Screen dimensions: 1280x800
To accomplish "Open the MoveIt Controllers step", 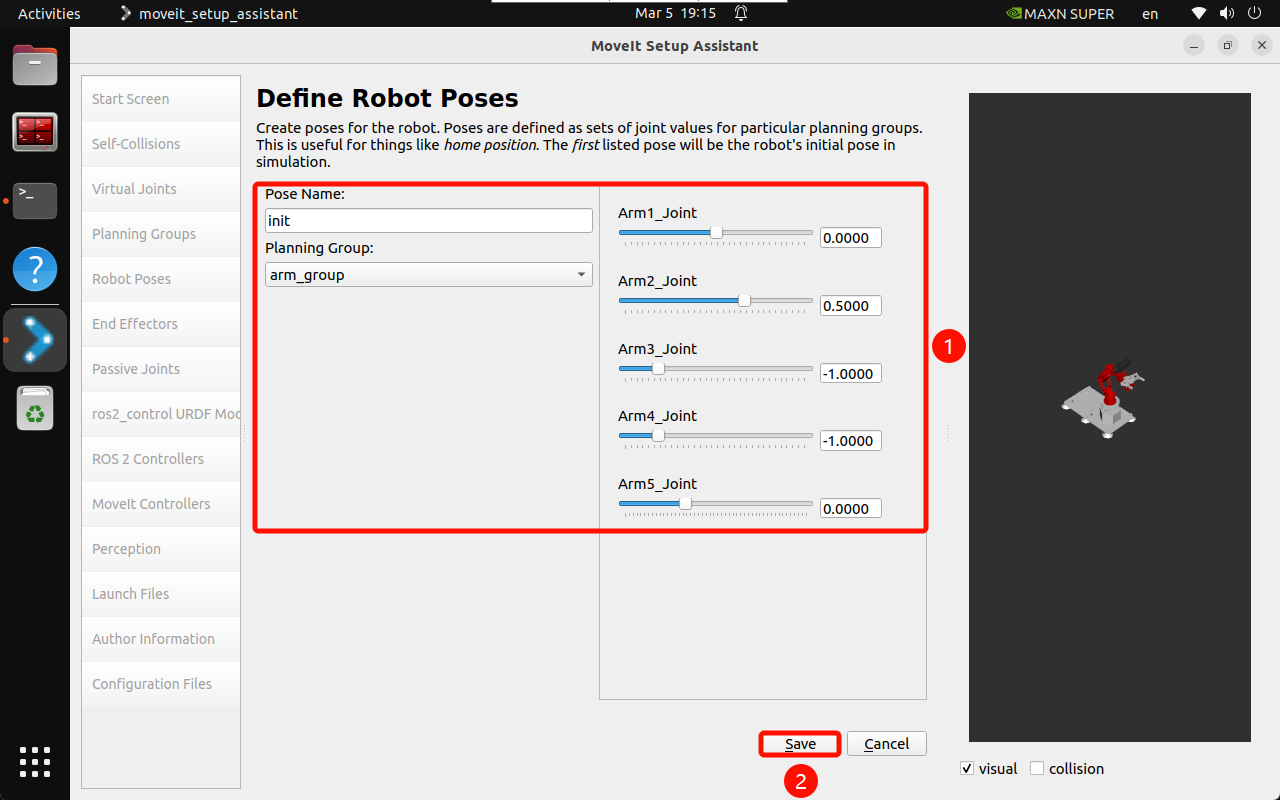I will (x=161, y=504).
